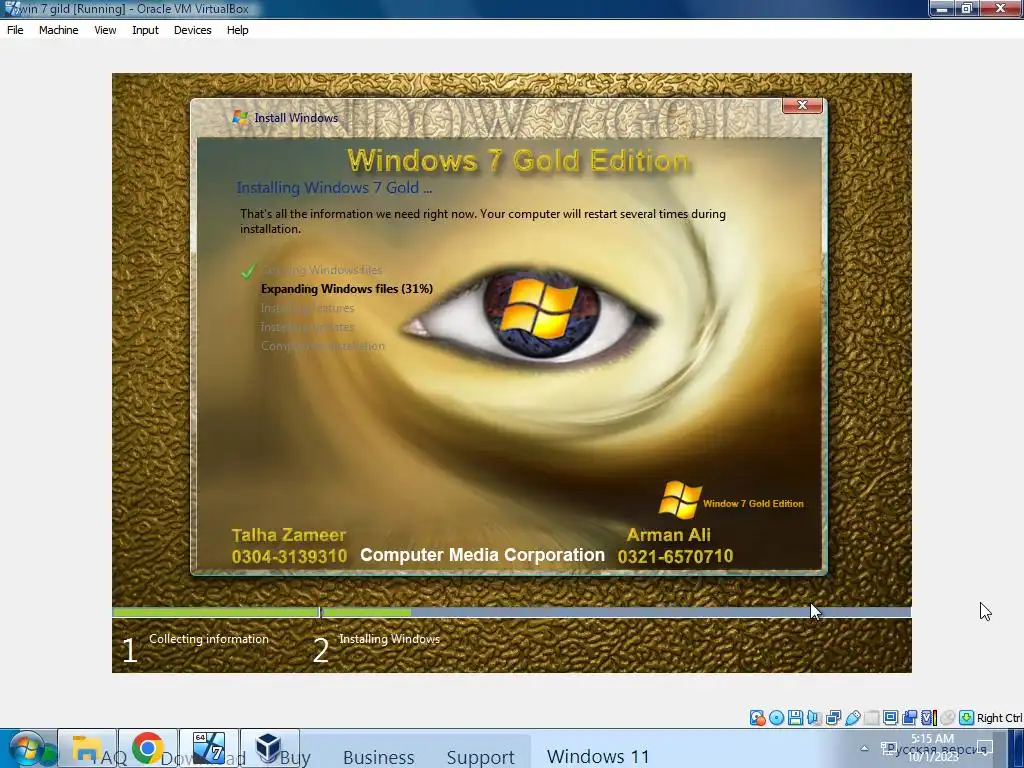Click the Window 7 Gold Edition flag logo

(x=680, y=500)
